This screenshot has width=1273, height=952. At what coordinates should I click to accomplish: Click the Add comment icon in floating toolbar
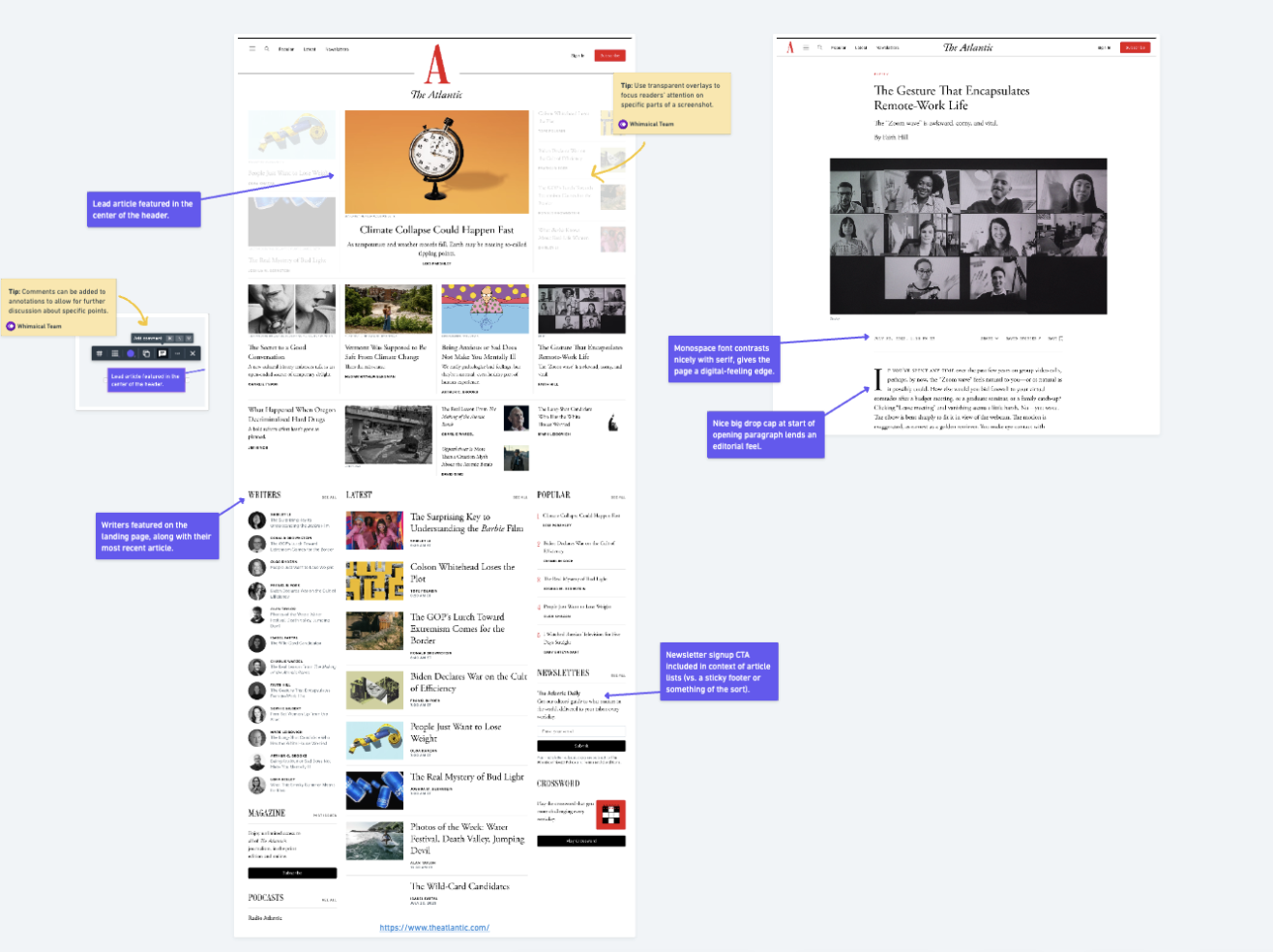[162, 354]
